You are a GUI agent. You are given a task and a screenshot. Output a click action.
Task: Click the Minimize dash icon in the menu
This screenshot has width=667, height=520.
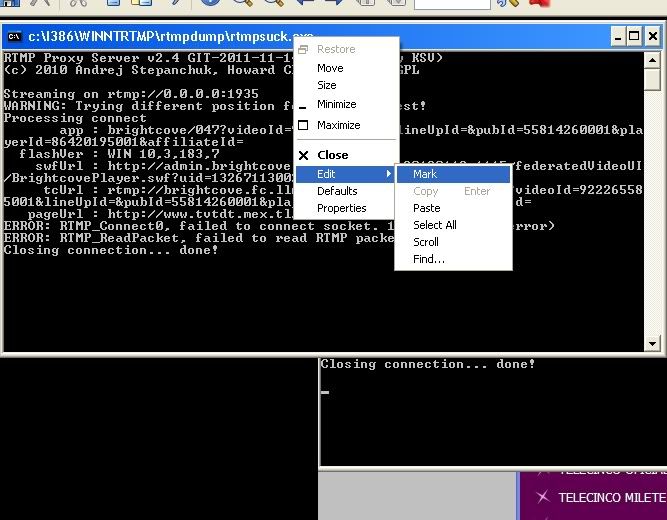(303, 105)
